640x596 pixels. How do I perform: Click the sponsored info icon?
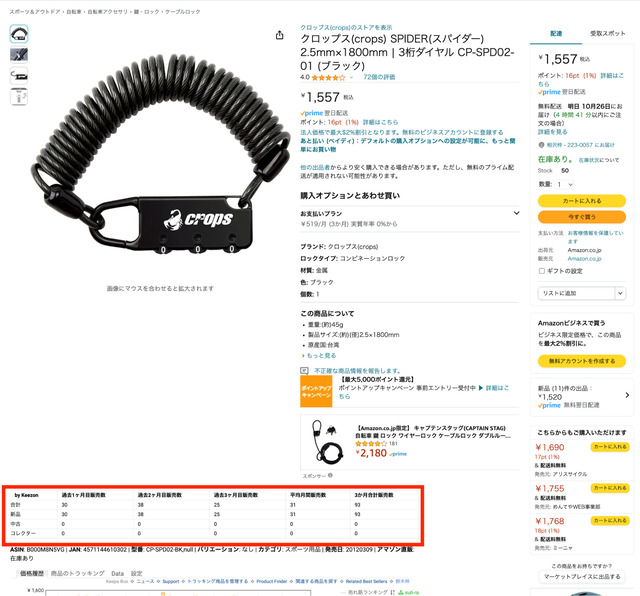330,475
